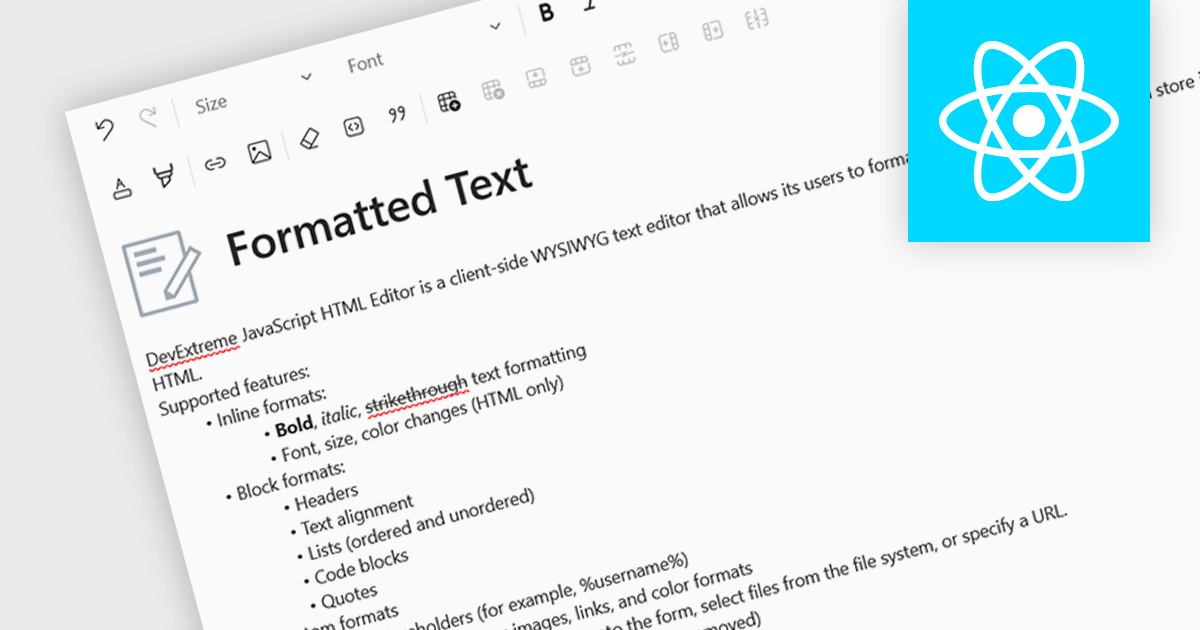Click the insert row below icon
Viewport: 1200px width, 630px height.
(x=580, y=67)
